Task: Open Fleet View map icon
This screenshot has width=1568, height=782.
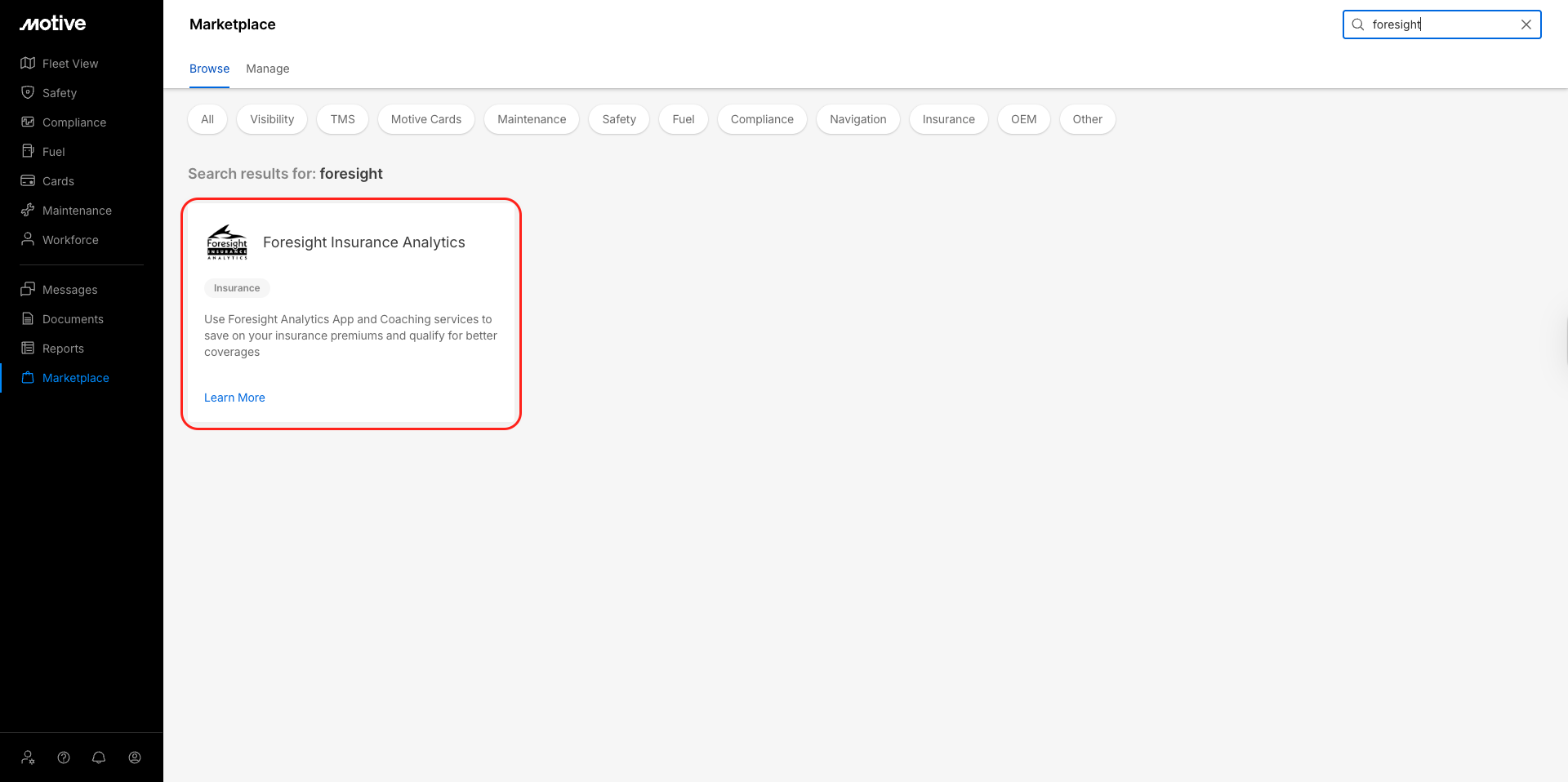Action: [28, 63]
